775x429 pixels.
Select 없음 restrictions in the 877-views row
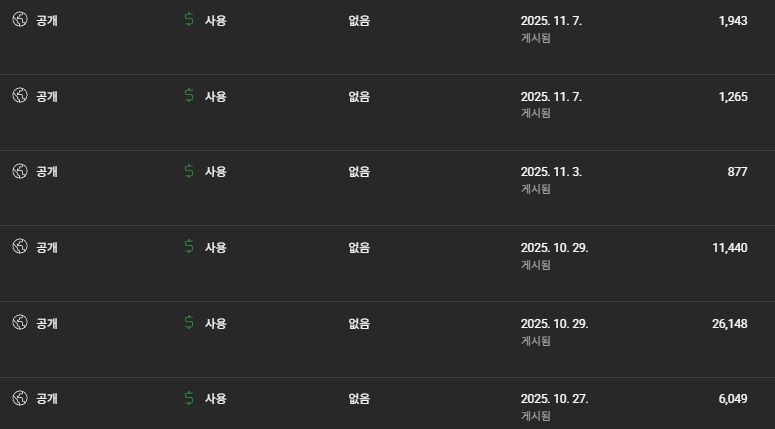359,171
